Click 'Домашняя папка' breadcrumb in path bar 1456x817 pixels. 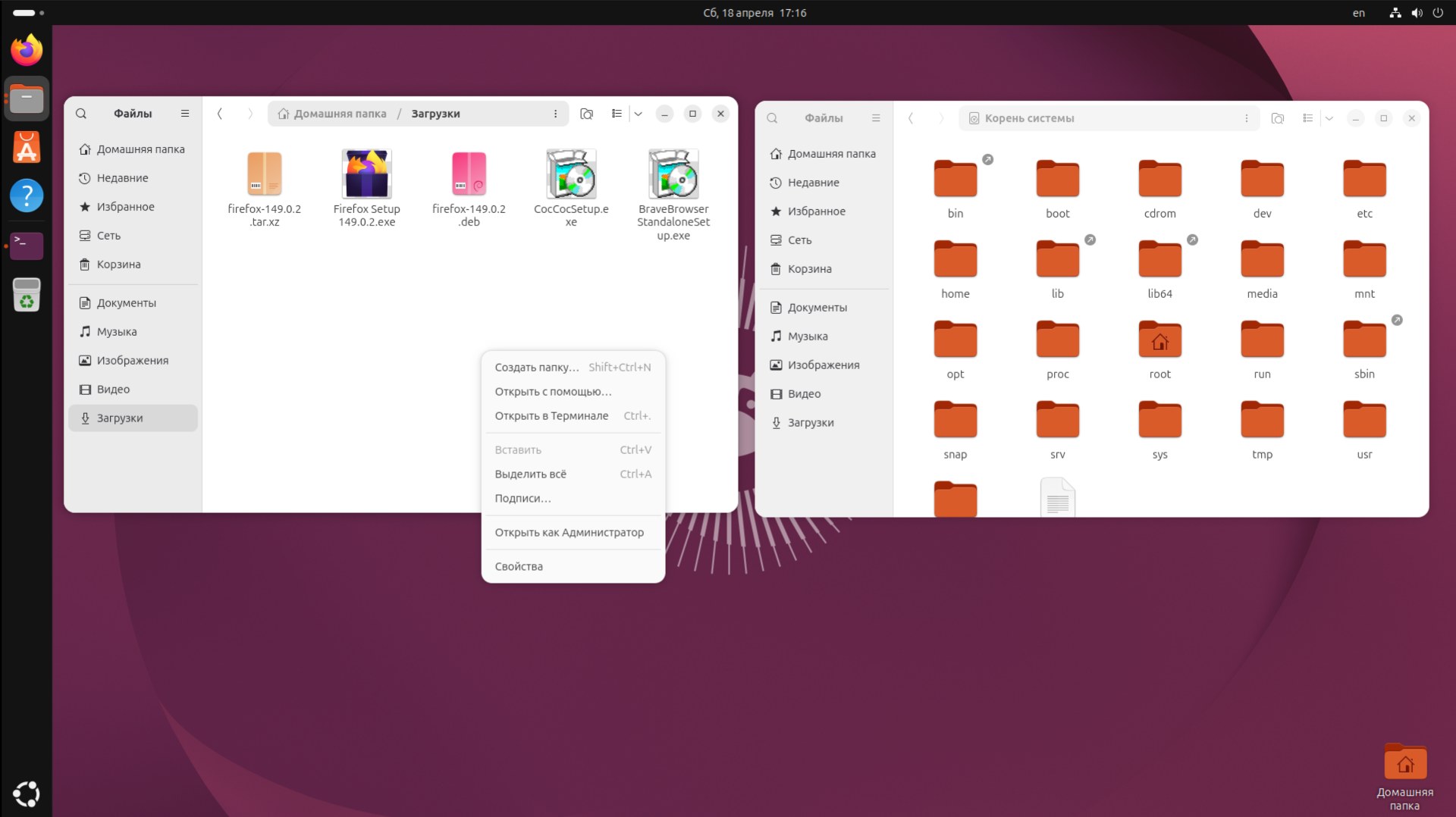tap(339, 114)
